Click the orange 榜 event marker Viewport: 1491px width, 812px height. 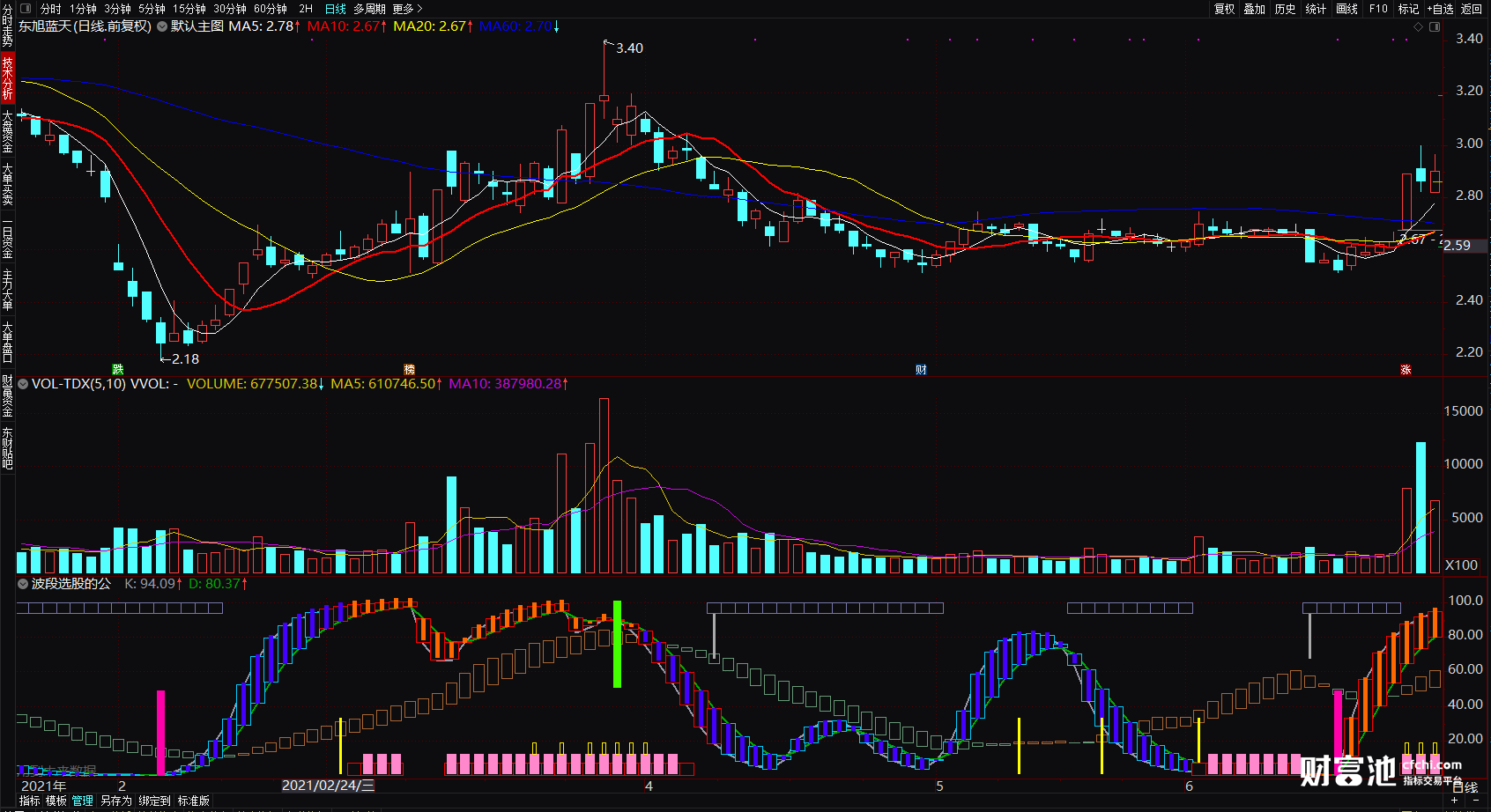(x=409, y=370)
